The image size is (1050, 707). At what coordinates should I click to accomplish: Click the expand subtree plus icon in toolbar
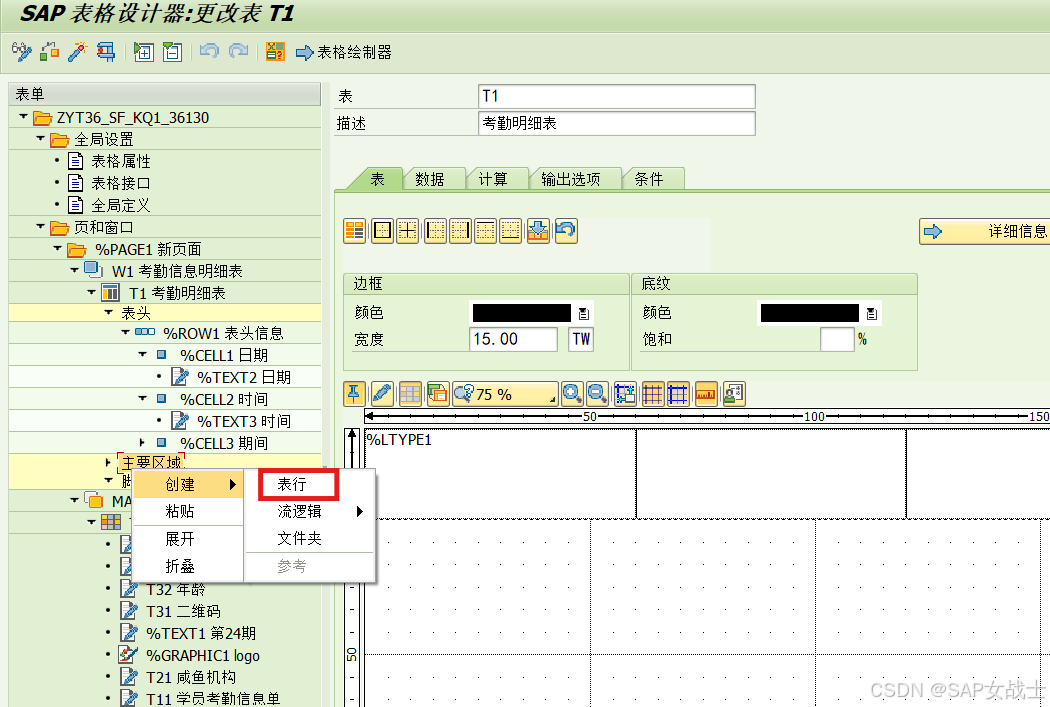[x=143, y=52]
